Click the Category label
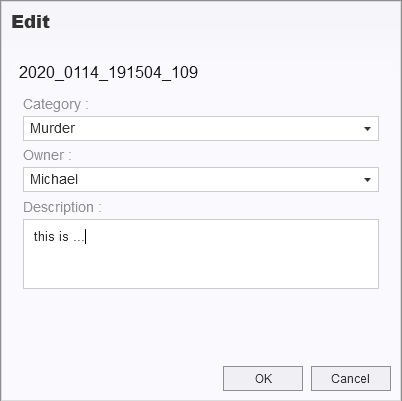 pos(56,104)
